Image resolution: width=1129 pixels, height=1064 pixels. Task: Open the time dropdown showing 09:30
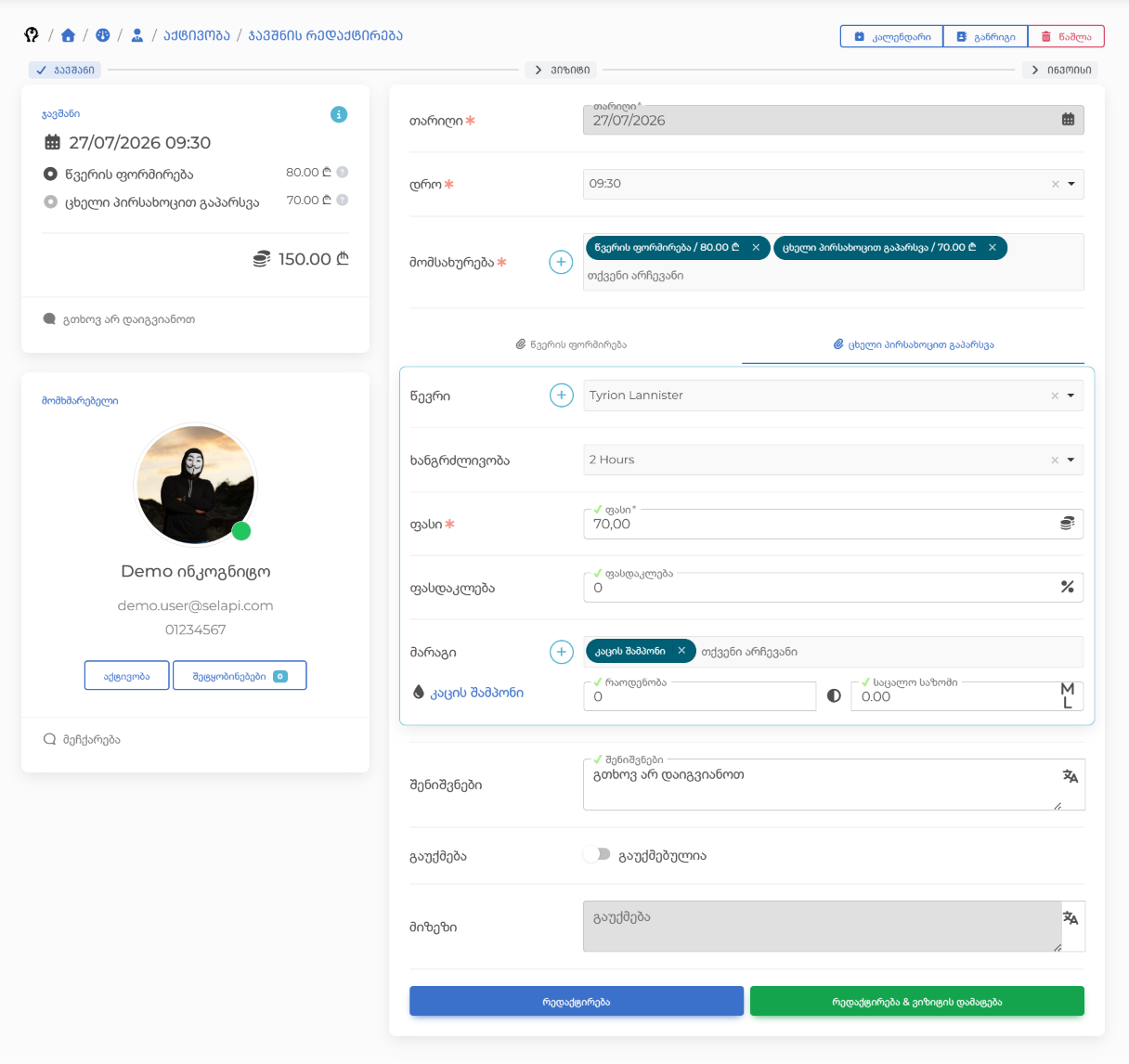coord(834,184)
